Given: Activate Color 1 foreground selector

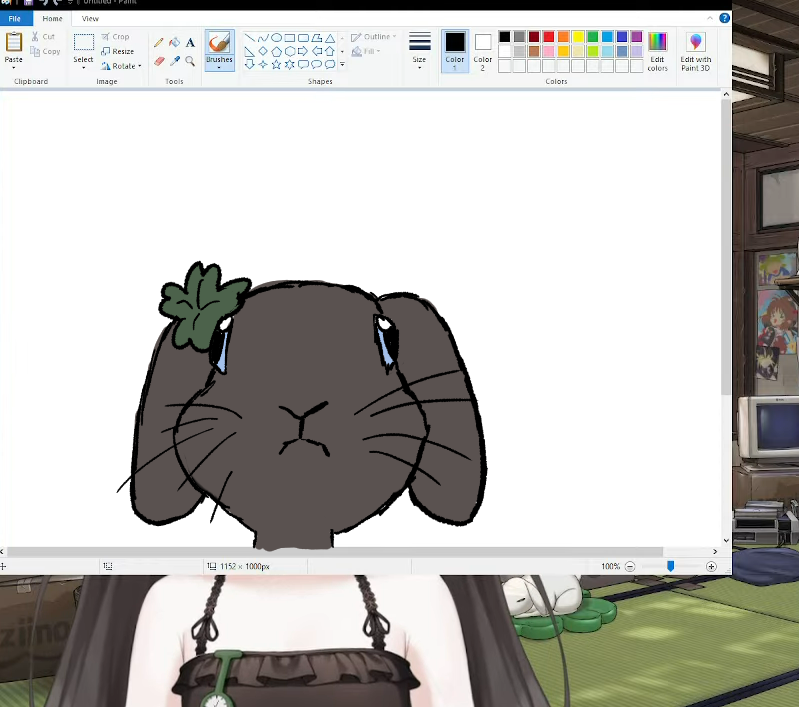Looking at the screenshot, I should pos(455,50).
